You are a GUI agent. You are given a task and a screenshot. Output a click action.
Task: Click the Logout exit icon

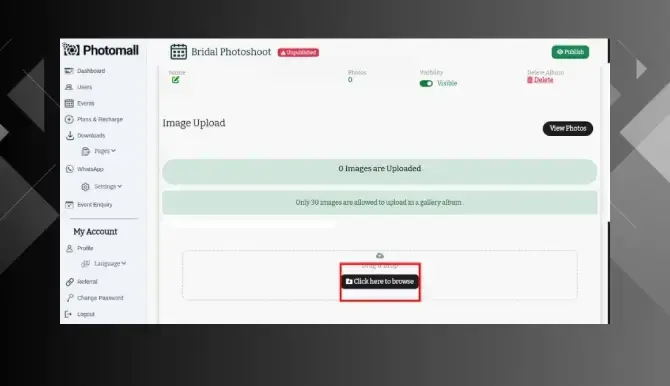(x=68, y=314)
